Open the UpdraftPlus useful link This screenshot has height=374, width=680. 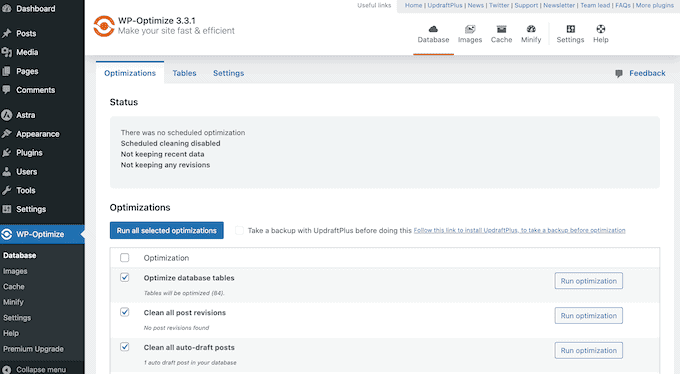click(445, 5)
